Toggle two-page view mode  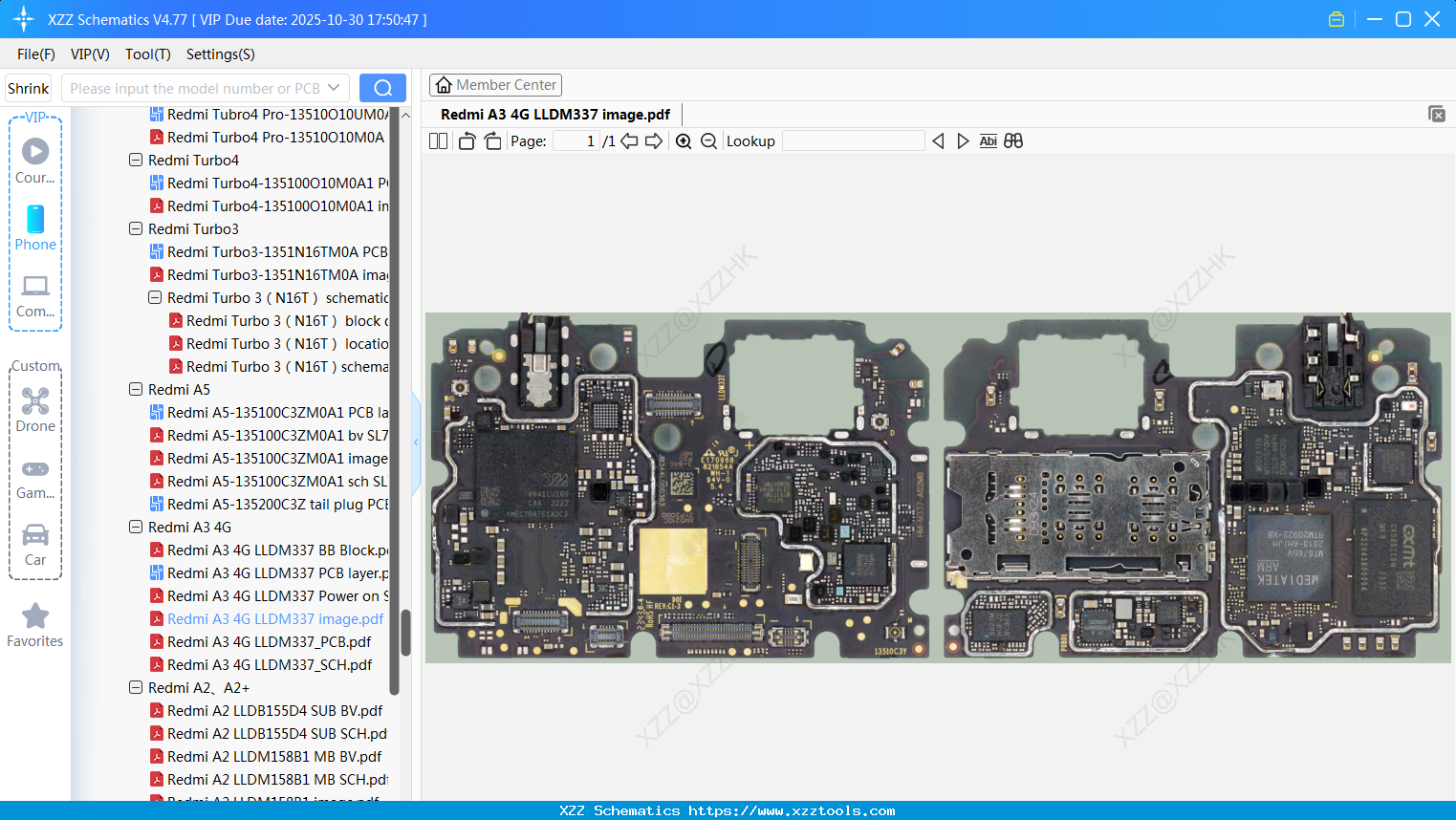(437, 140)
